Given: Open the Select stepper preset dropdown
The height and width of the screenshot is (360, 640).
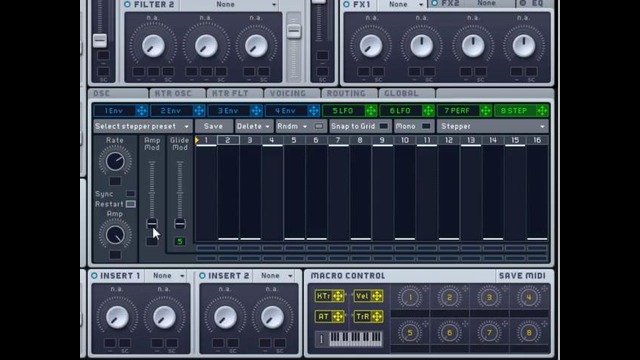Looking at the screenshot, I should click(x=142, y=127).
